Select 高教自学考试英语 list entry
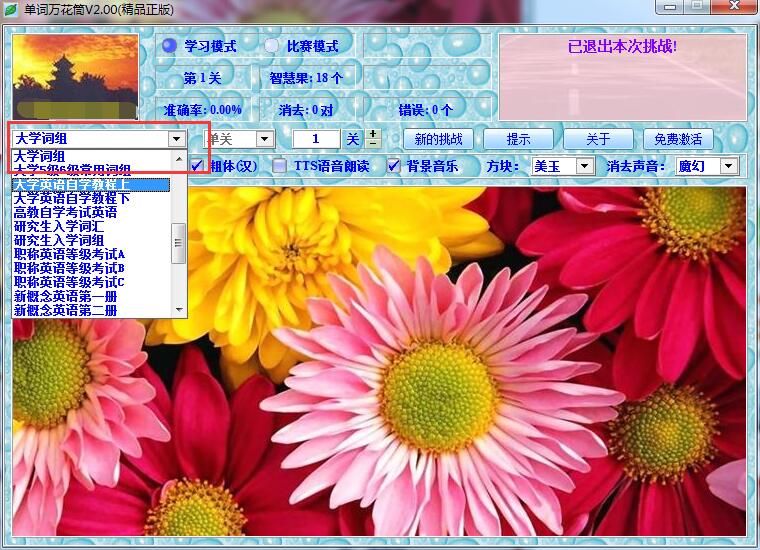Image resolution: width=760 pixels, height=550 pixels. [x=91, y=212]
